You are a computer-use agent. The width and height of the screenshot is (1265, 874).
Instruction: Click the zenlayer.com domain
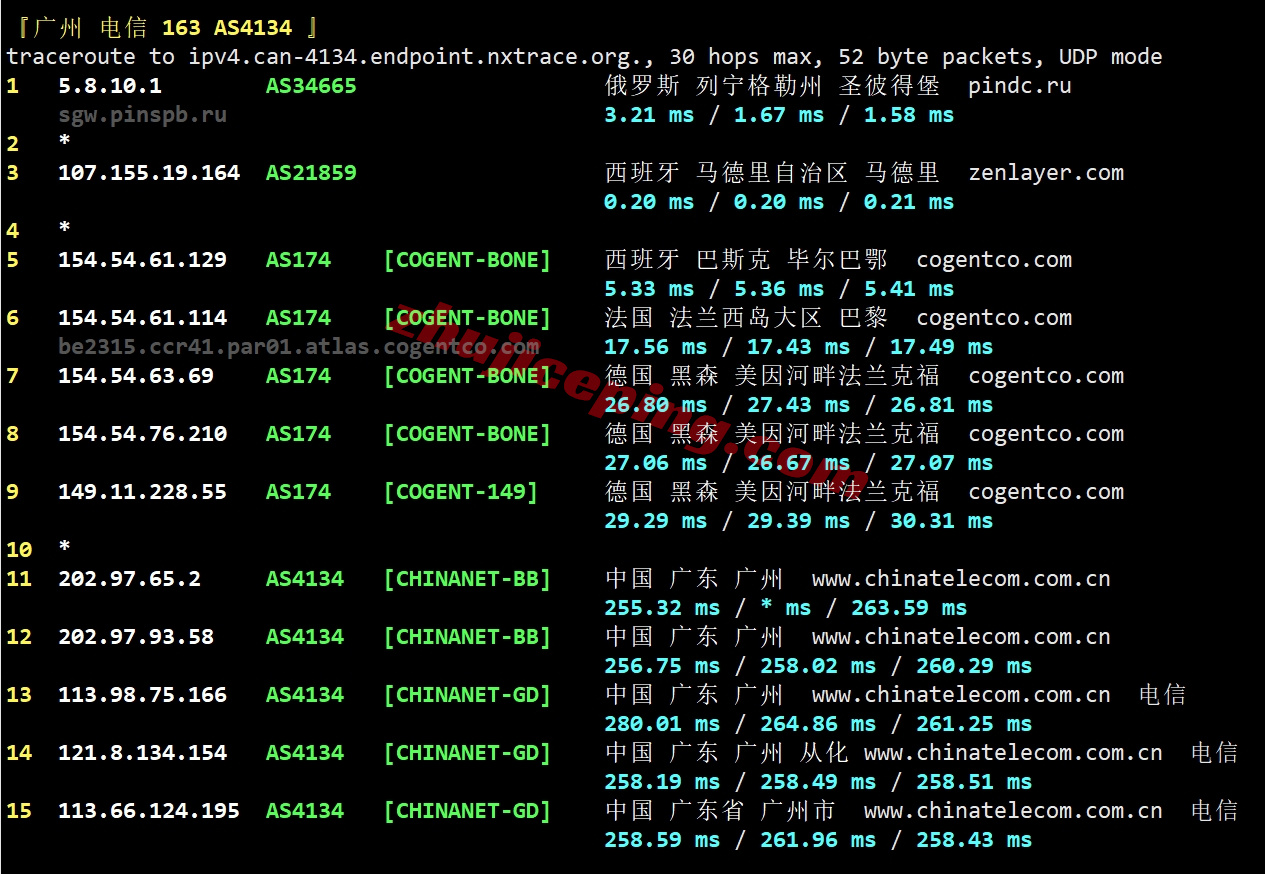[x=1046, y=173]
